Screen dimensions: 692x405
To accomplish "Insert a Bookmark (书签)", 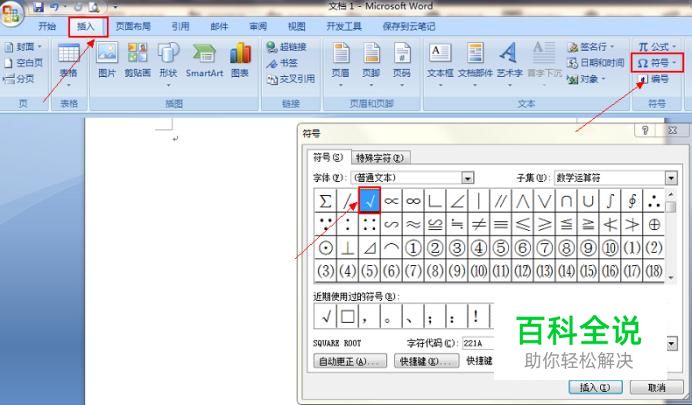I will pyautogui.click(x=282, y=63).
